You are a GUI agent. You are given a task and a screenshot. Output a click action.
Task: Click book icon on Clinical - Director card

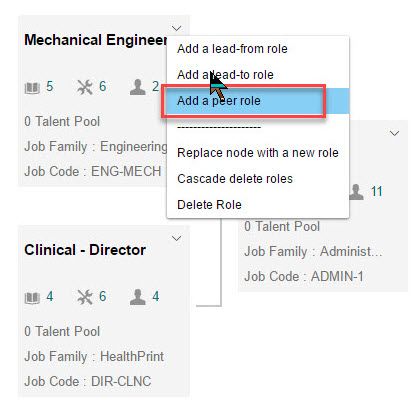tap(32, 298)
